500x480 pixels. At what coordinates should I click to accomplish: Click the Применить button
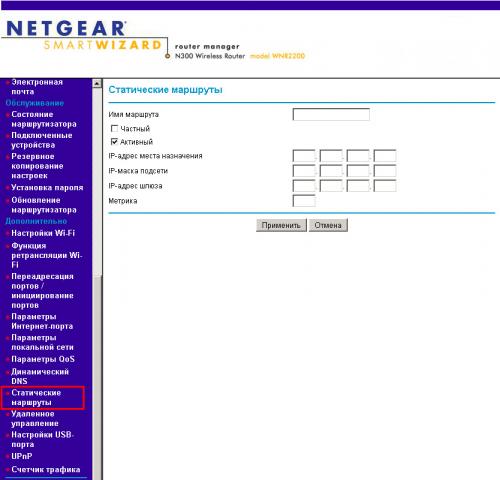click(281, 225)
